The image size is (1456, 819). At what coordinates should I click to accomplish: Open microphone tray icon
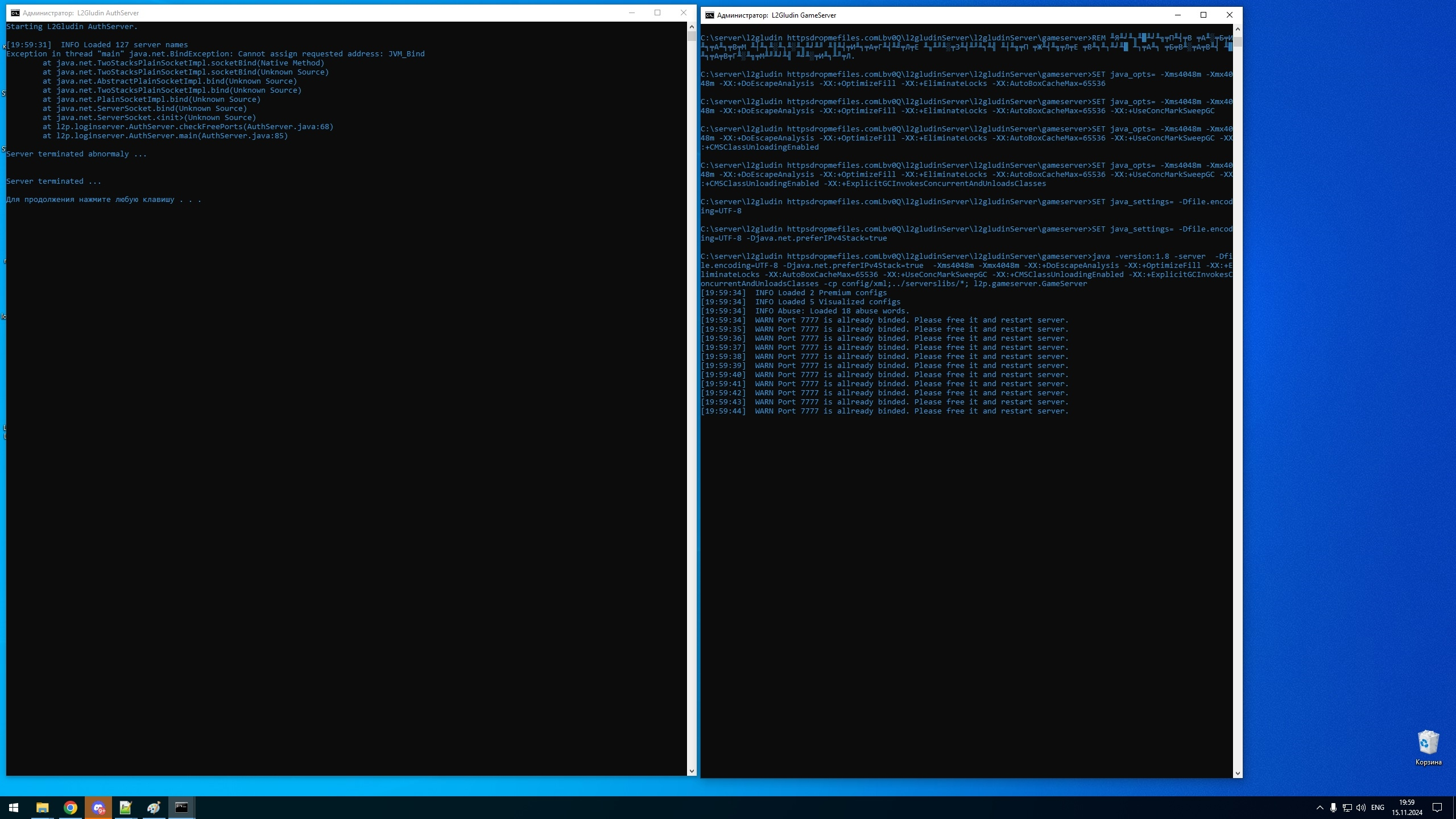point(1333,808)
